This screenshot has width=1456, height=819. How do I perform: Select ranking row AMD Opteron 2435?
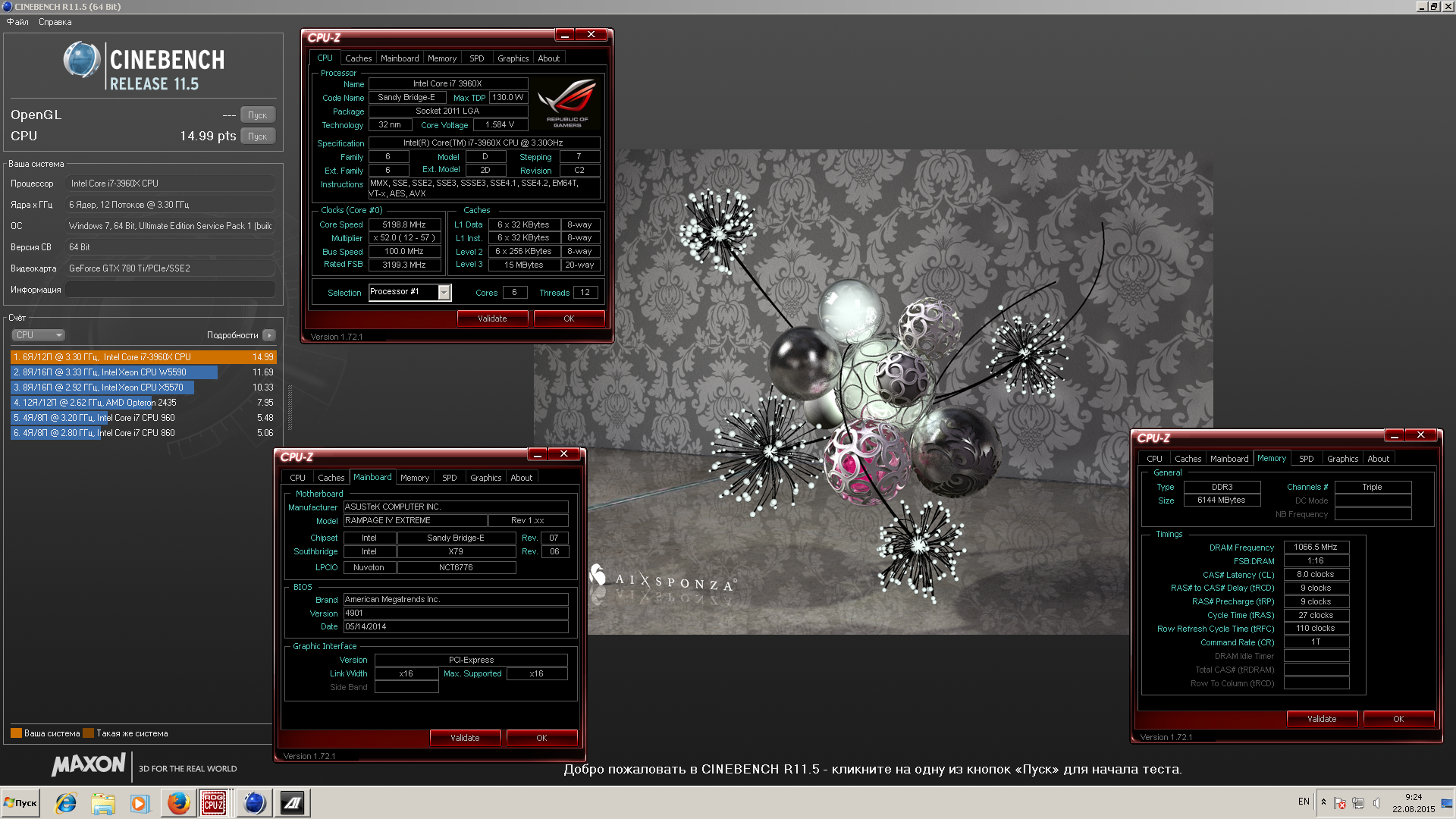(143, 403)
